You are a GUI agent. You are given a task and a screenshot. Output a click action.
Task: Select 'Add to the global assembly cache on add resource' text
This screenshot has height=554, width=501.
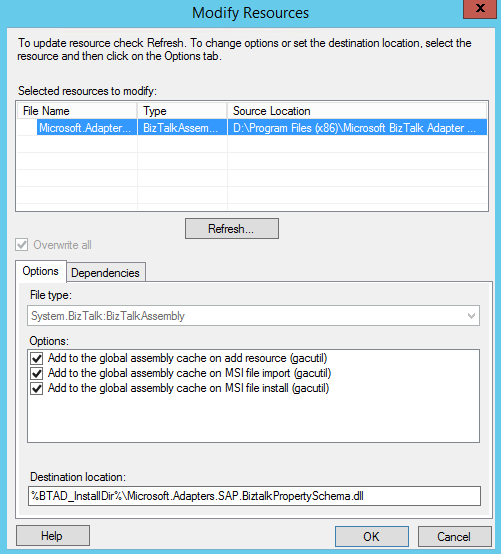(x=188, y=358)
